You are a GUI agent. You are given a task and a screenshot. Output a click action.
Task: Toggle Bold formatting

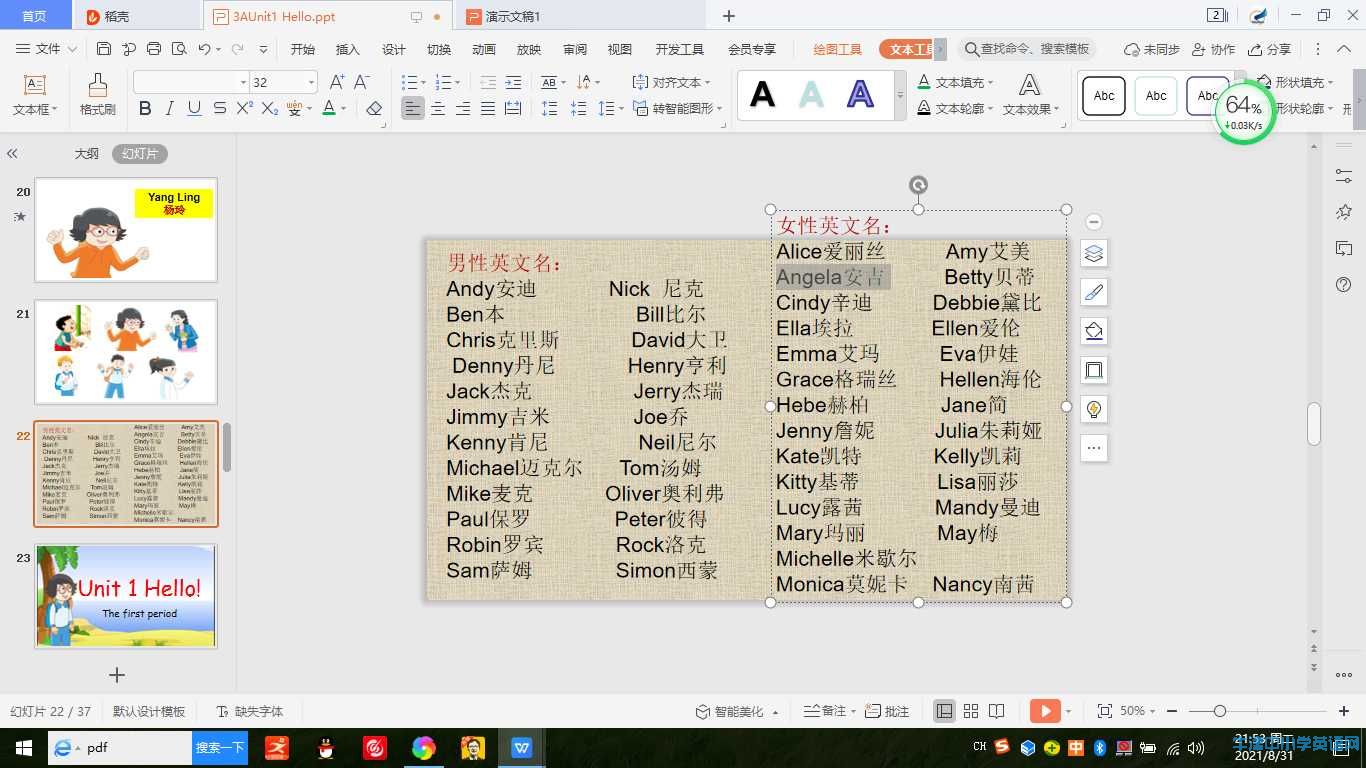pos(145,108)
